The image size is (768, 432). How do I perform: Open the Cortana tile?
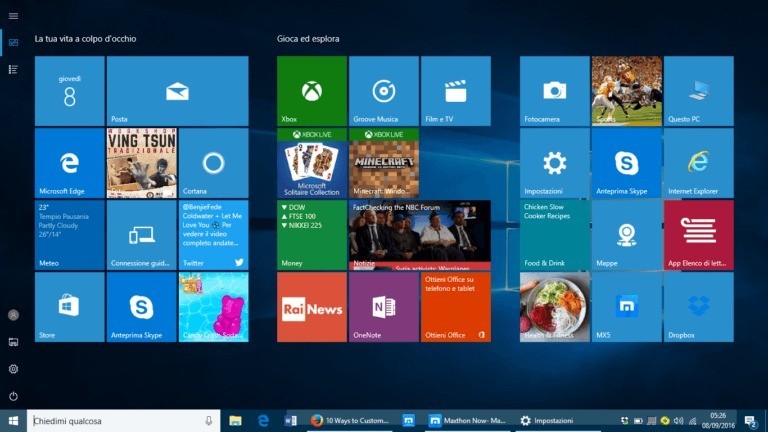(214, 163)
